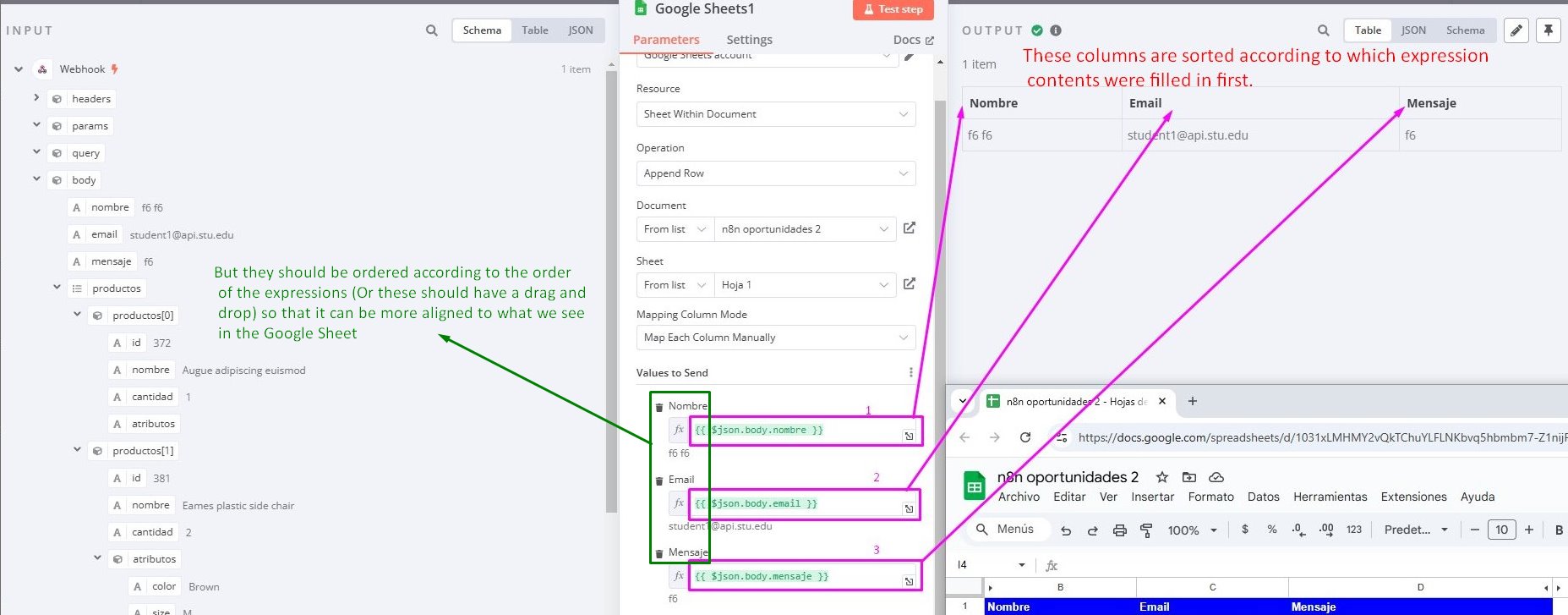Image resolution: width=1568 pixels, height=615 pixels.
Task: Open the Operation dropdown showing Append Row
Action: [x=776, y=173]
